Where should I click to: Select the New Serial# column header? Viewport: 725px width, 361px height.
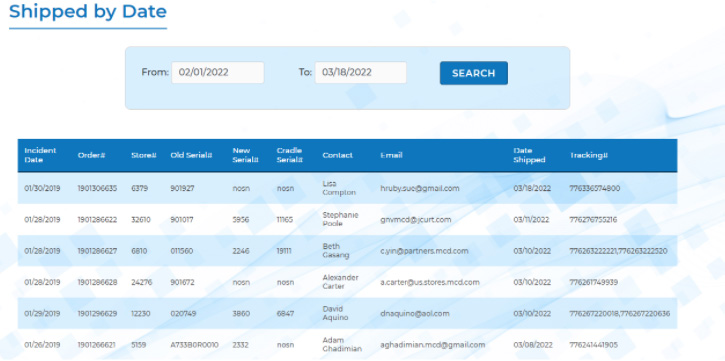[x=246, y=155]
